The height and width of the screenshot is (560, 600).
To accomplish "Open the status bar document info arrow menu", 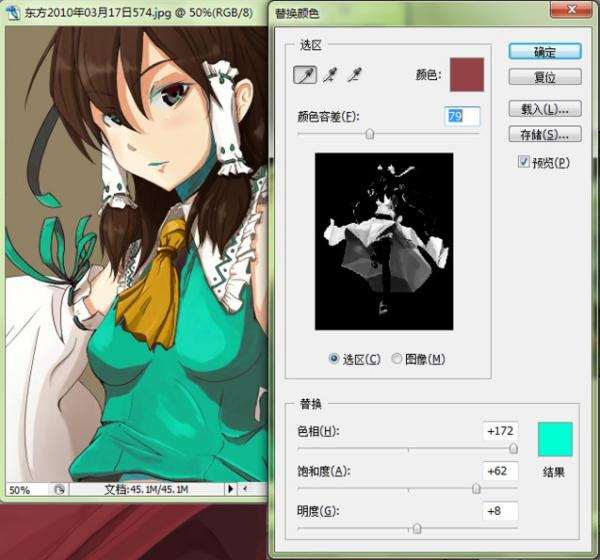I will point(231,490).
